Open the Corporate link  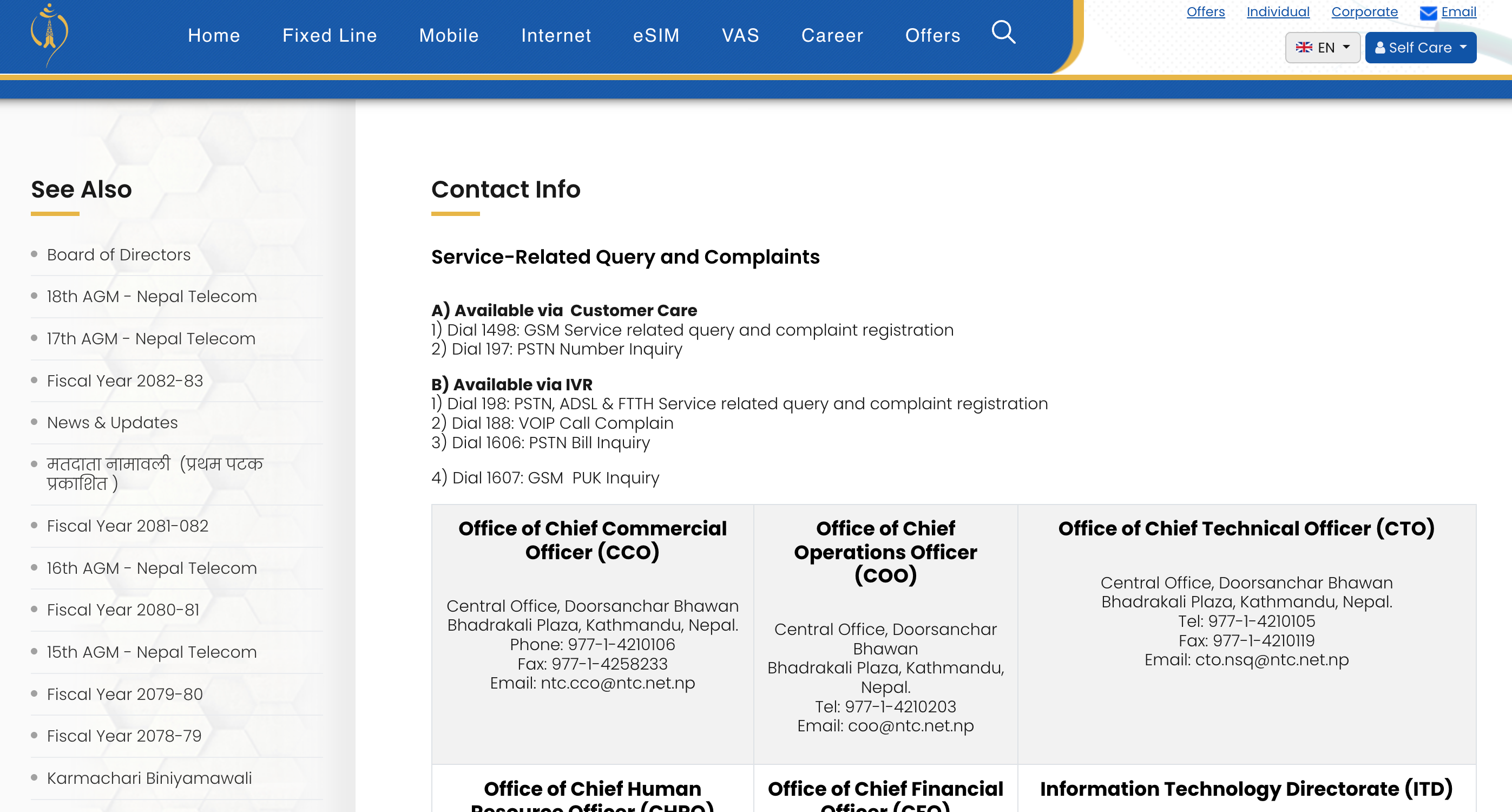tap(1364, 12)
